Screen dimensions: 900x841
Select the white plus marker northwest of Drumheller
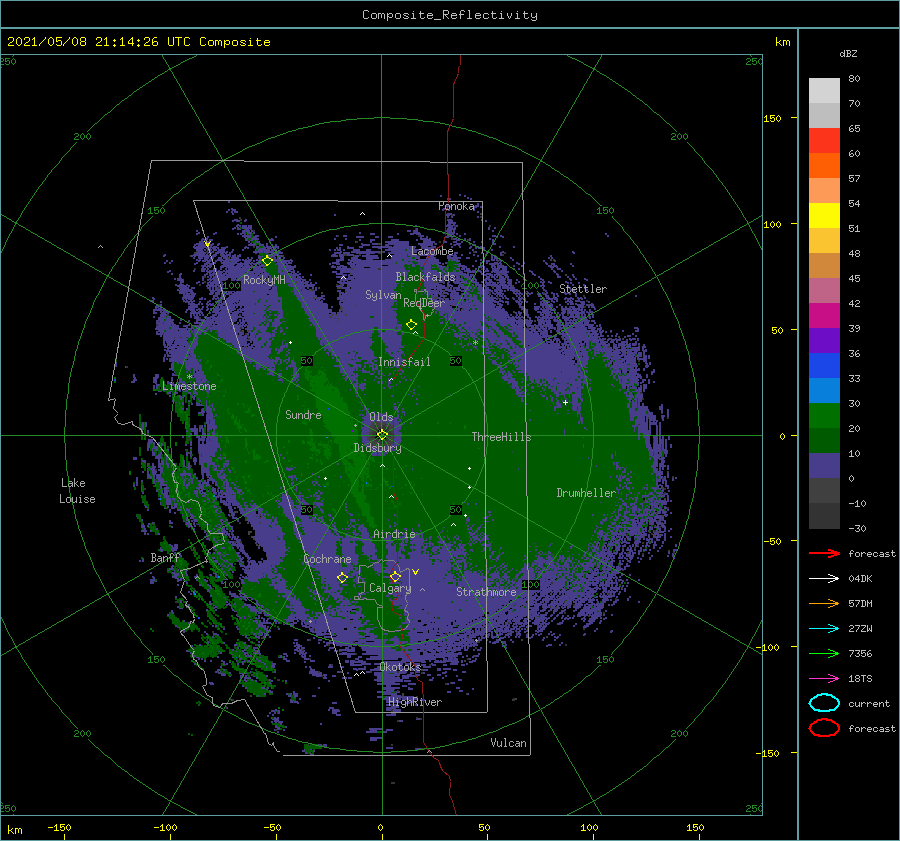point(565,402)
